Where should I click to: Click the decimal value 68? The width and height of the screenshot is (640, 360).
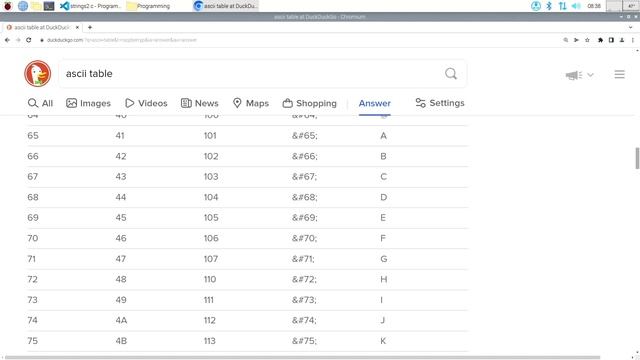coord(33,197)
